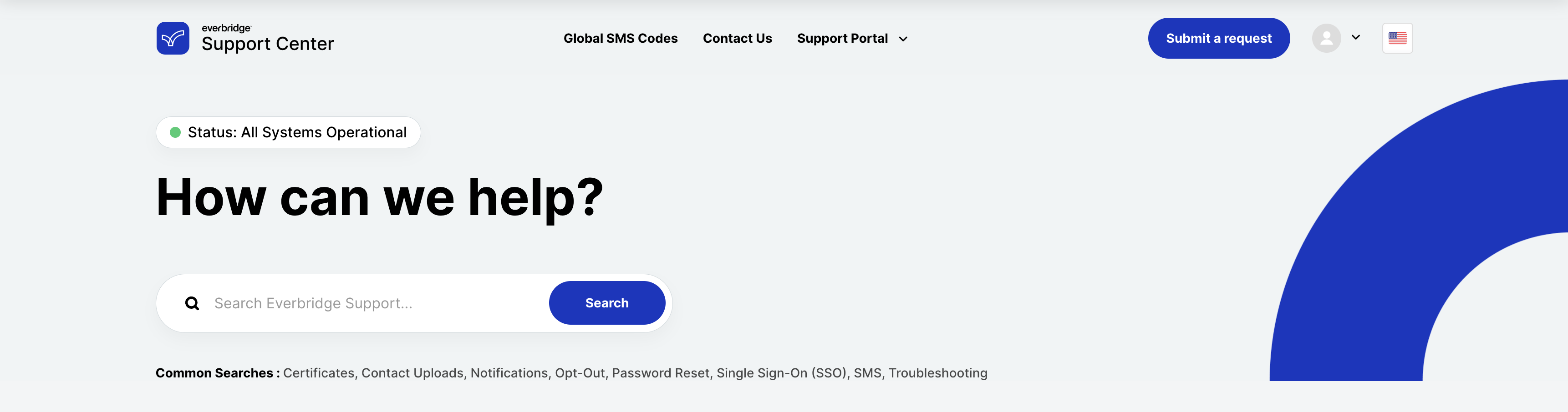Image resolution: width=1568 pixels, height=412 pixels.
Task: Expand the user account dropdown arrow
Action: (x=1355, y=37)
